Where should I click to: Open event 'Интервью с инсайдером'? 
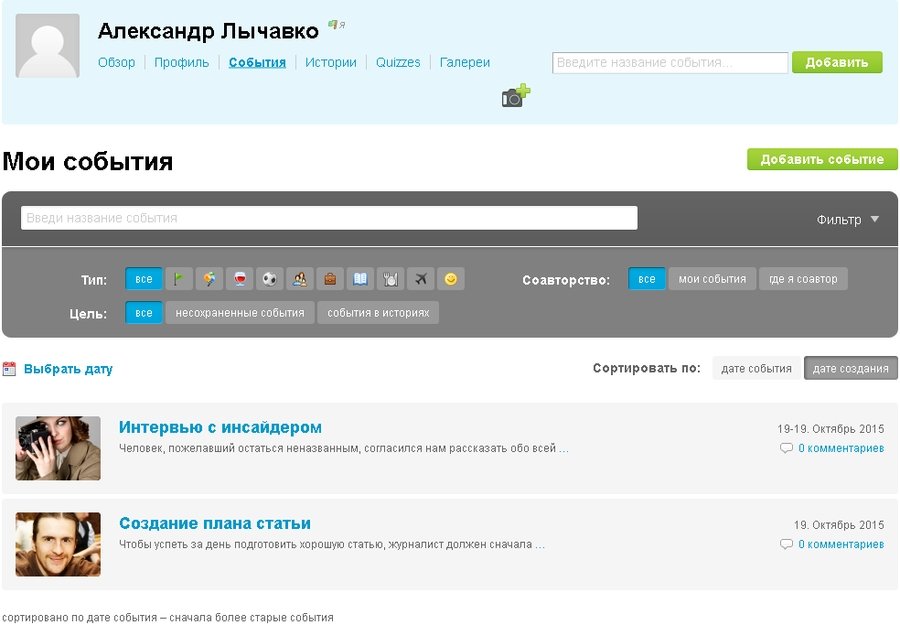[220, 427]
